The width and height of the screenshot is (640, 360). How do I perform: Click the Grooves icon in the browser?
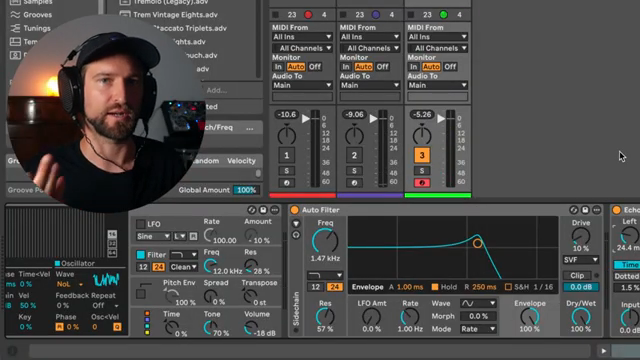pos(15,15)
